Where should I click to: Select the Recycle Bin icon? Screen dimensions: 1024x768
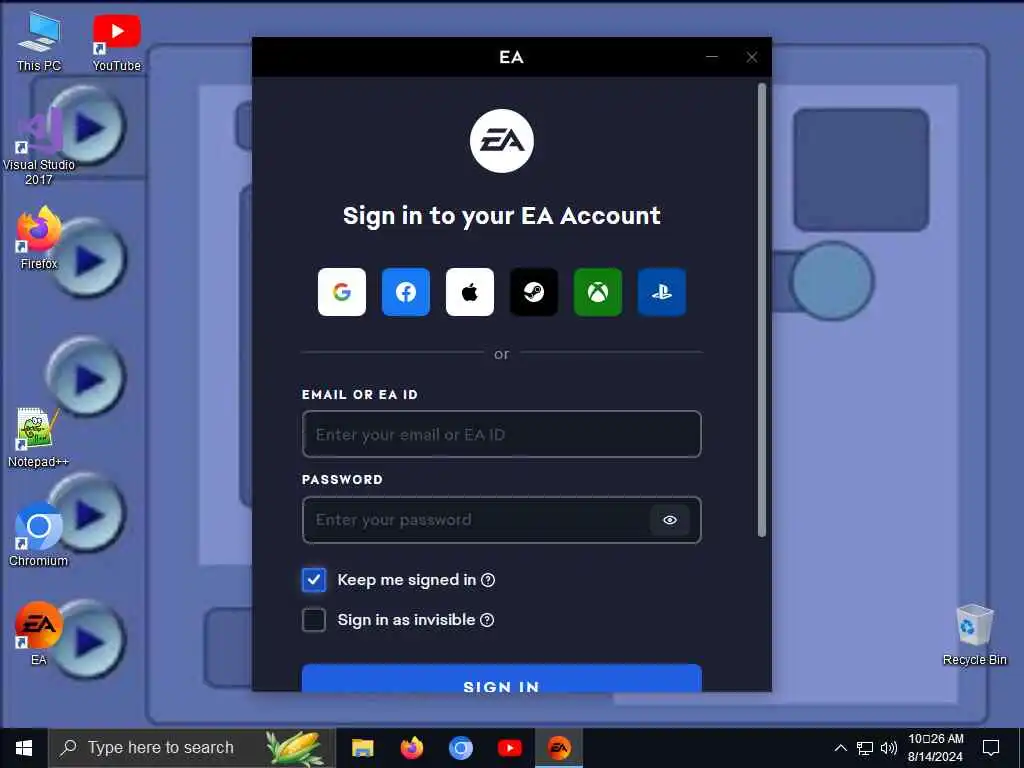click(974, 635)
